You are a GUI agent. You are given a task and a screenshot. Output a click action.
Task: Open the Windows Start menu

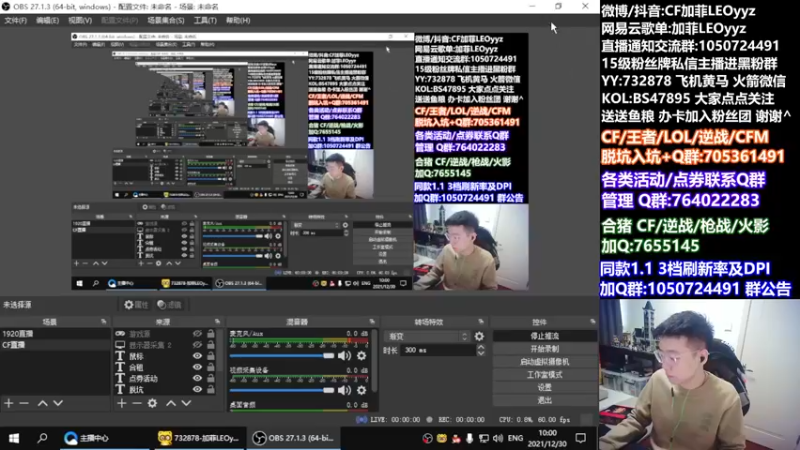[x=14, y=438]
